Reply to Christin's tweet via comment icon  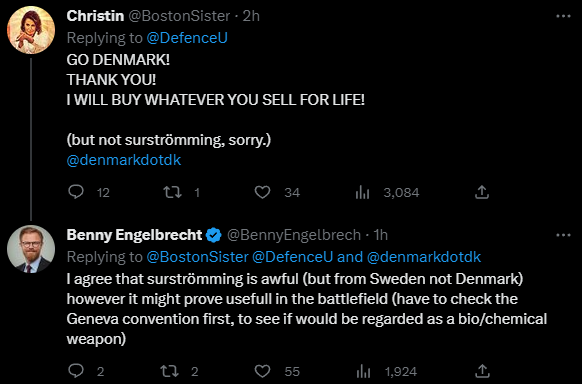coord(76,192)
